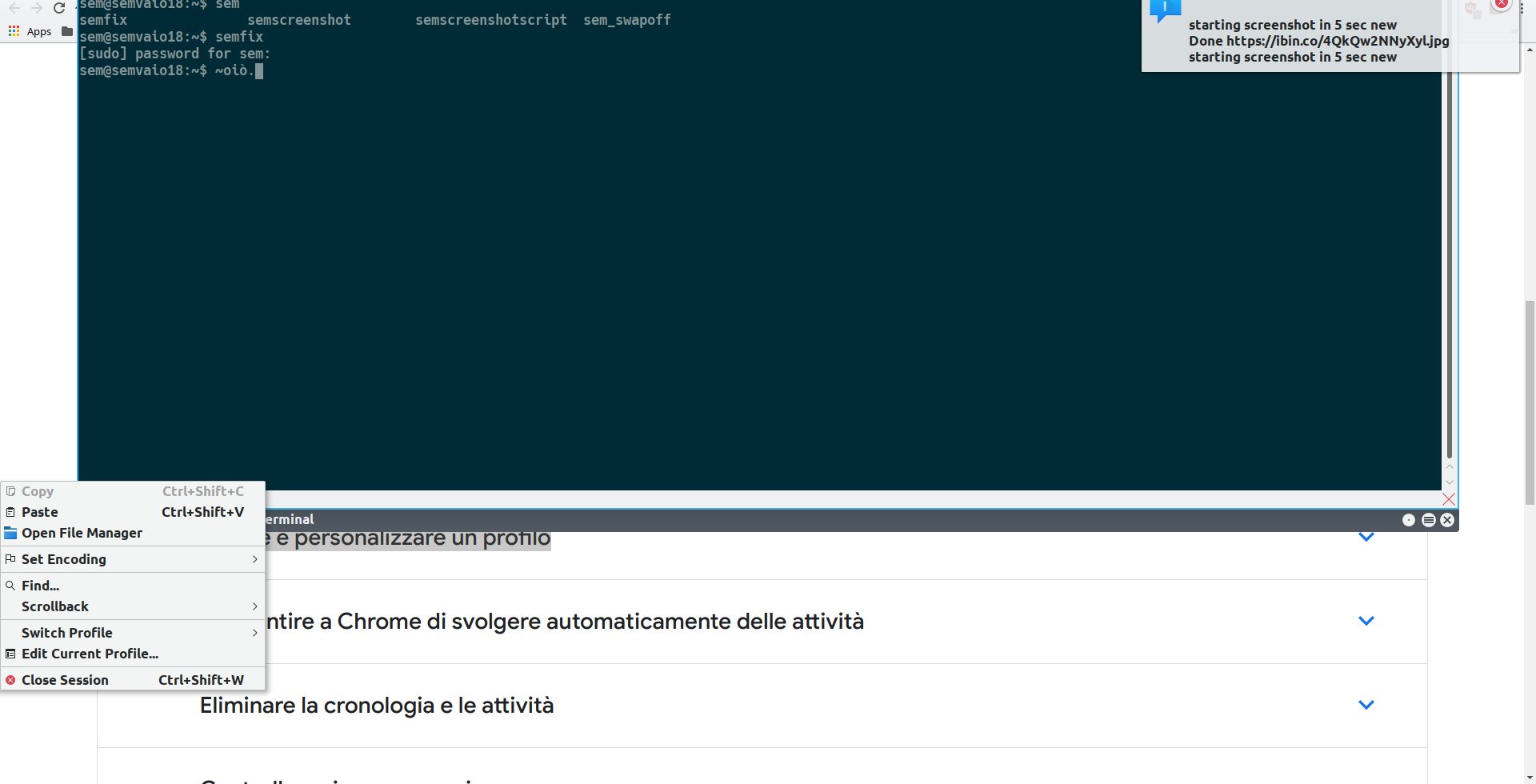The width and height of the screenshot is (1536, 784).
Task: Close the screenshot notification popup
Action: point(1502,4)
